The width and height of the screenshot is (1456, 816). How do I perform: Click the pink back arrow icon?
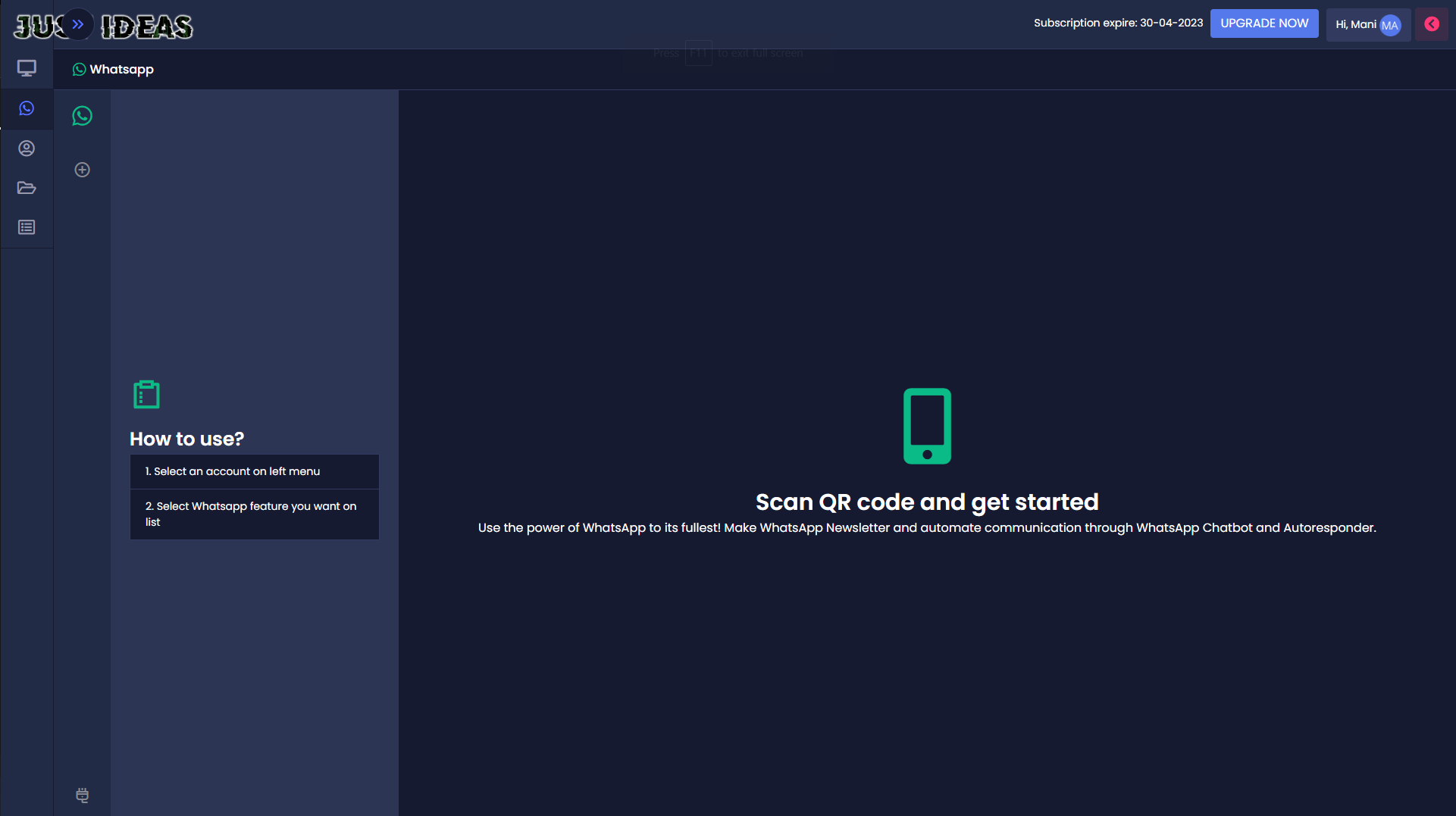point(1432,24)
